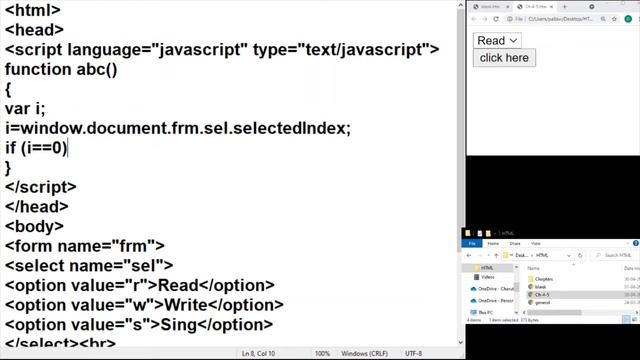Click OneDrive - Personal cloud icon
This screenshot has height=360, width=640.
coord(473,300)
